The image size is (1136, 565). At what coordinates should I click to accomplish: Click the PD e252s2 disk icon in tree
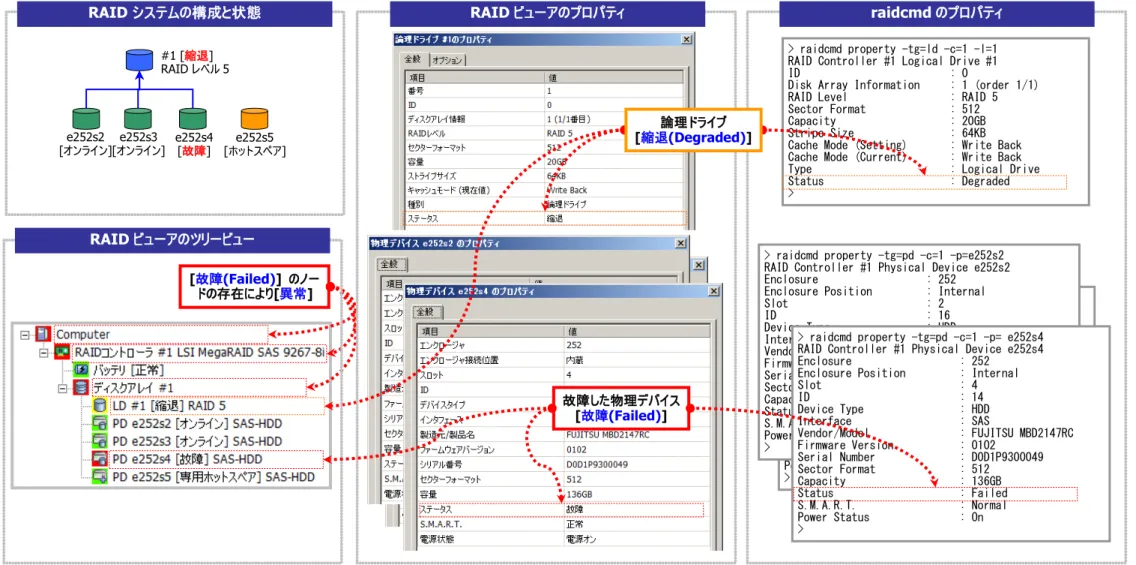point(99,424)
